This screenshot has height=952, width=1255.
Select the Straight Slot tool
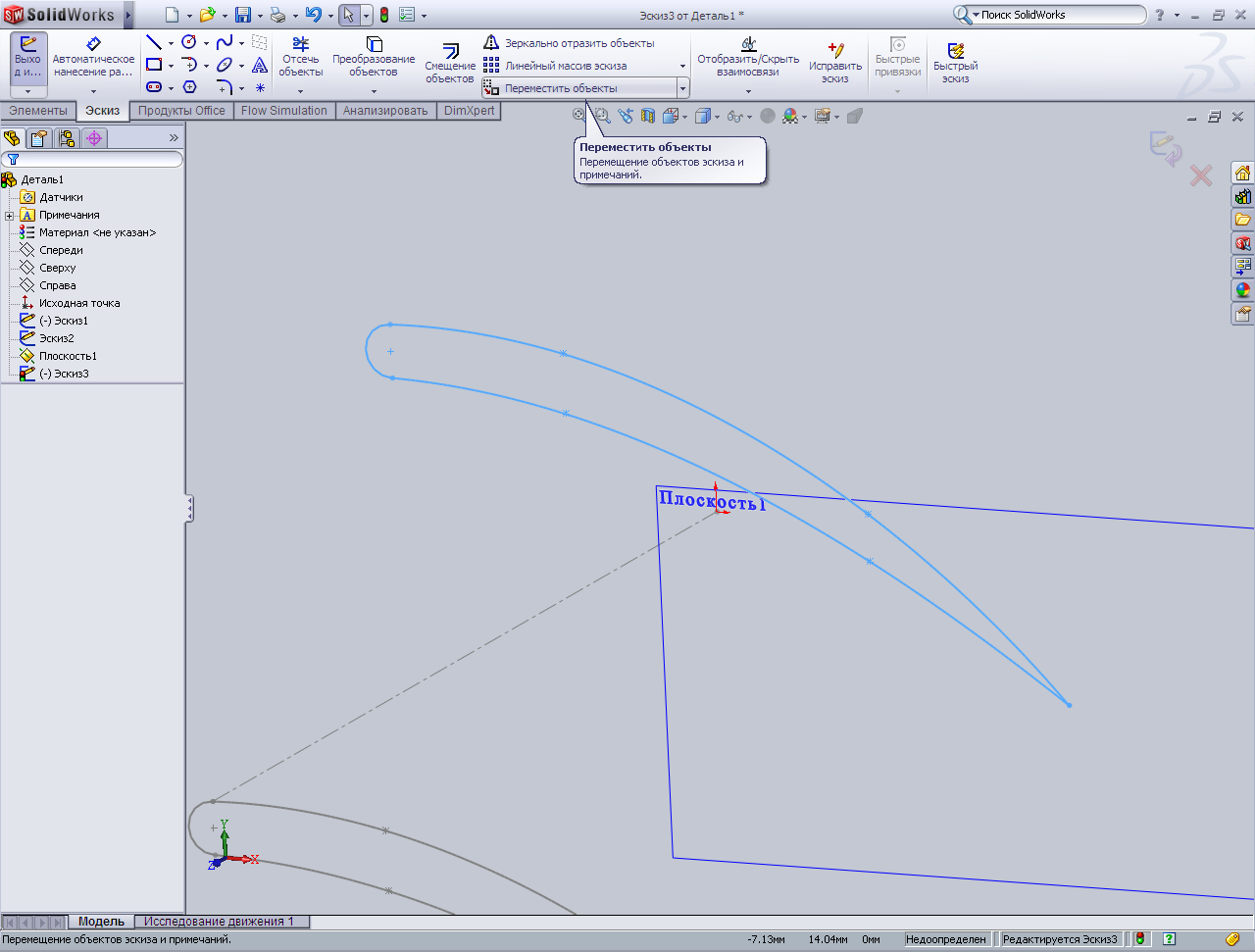click(x=154, y=87)
